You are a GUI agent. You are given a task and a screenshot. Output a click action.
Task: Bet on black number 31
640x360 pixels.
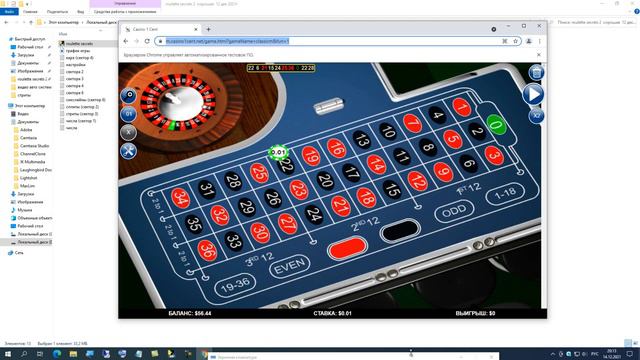[x=207, y=189]
